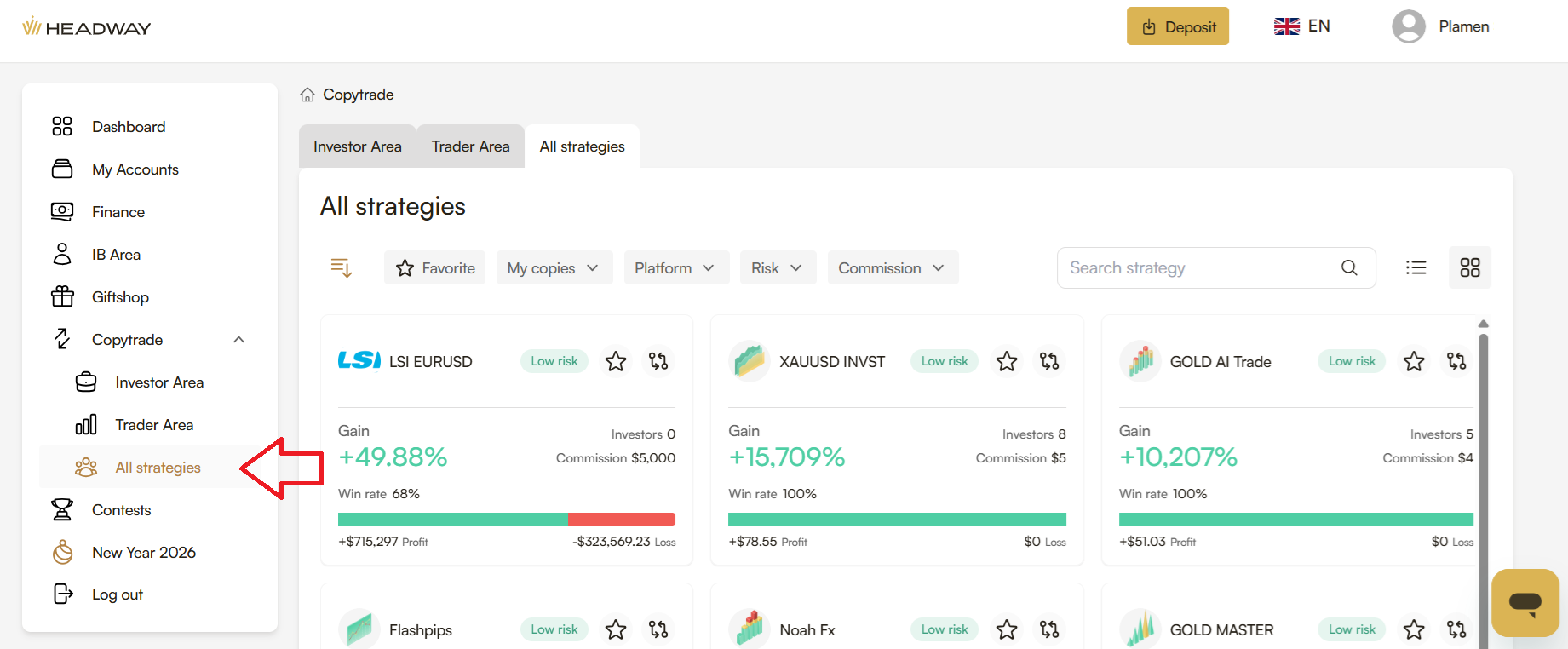Click the GOLD MASTER avatar thumbnail
This screenshot has width=1568, height=649.
(1140, 629)
